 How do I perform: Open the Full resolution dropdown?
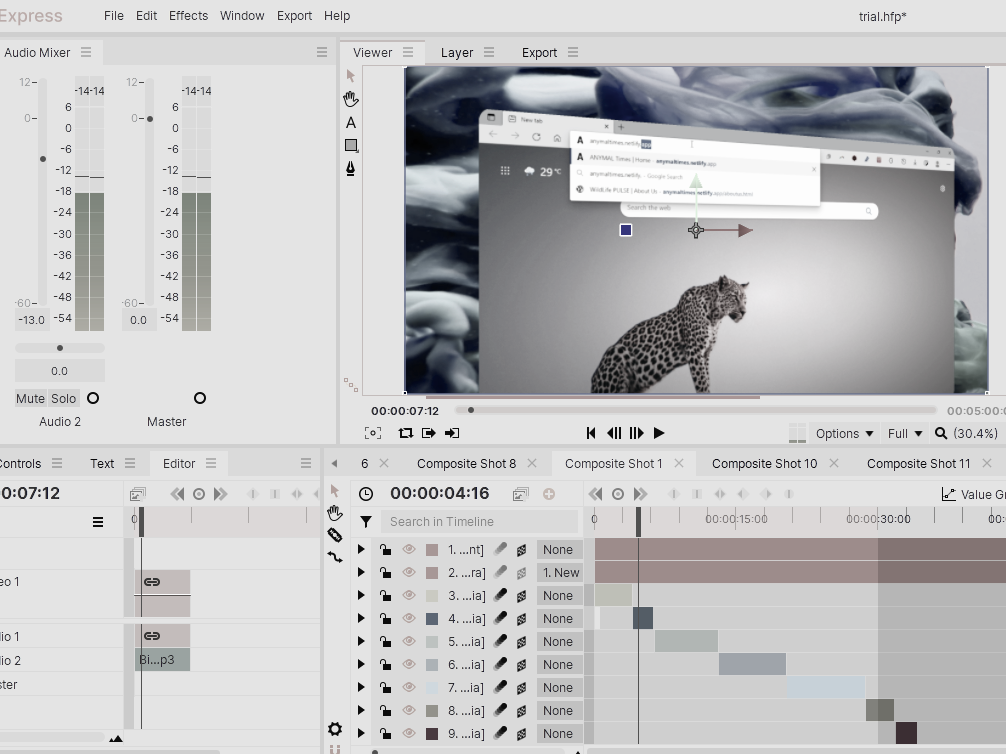tap(905, 433)
